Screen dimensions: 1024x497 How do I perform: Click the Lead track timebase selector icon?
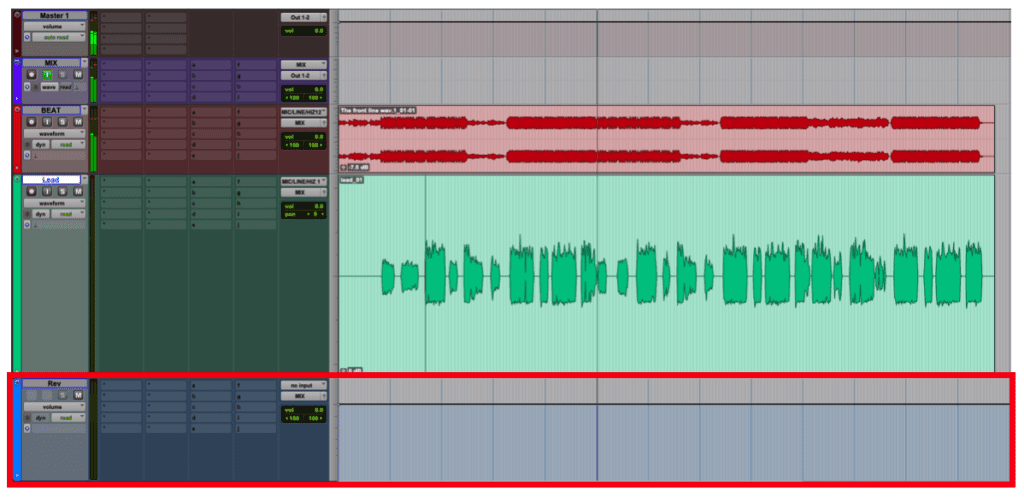27,225
